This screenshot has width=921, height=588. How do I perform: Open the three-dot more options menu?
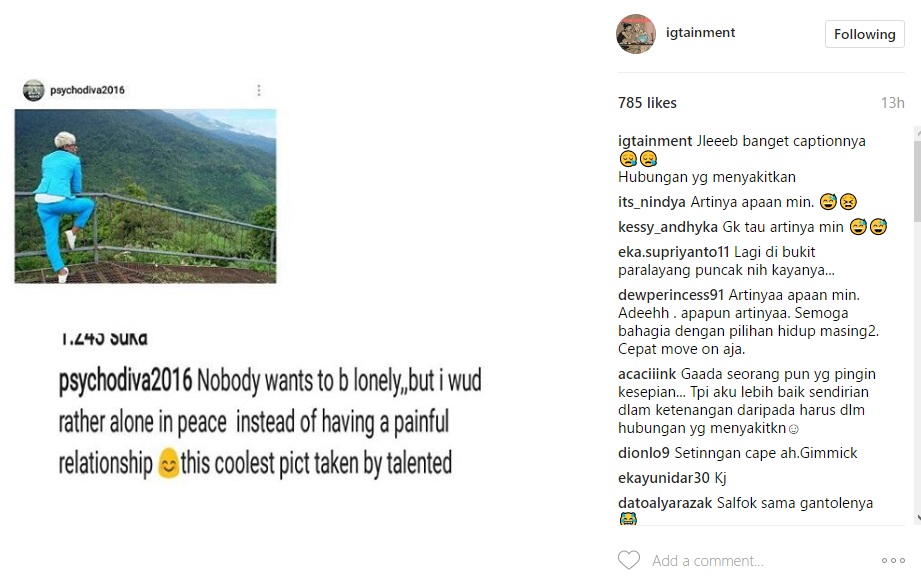point(893,560)
